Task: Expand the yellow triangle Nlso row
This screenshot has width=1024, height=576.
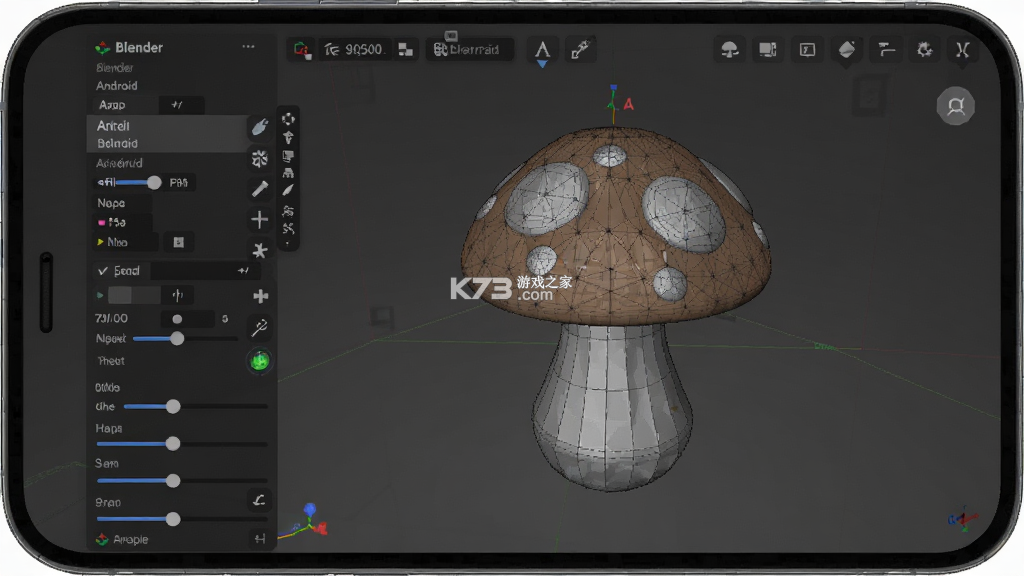Action: coord(100,242)
